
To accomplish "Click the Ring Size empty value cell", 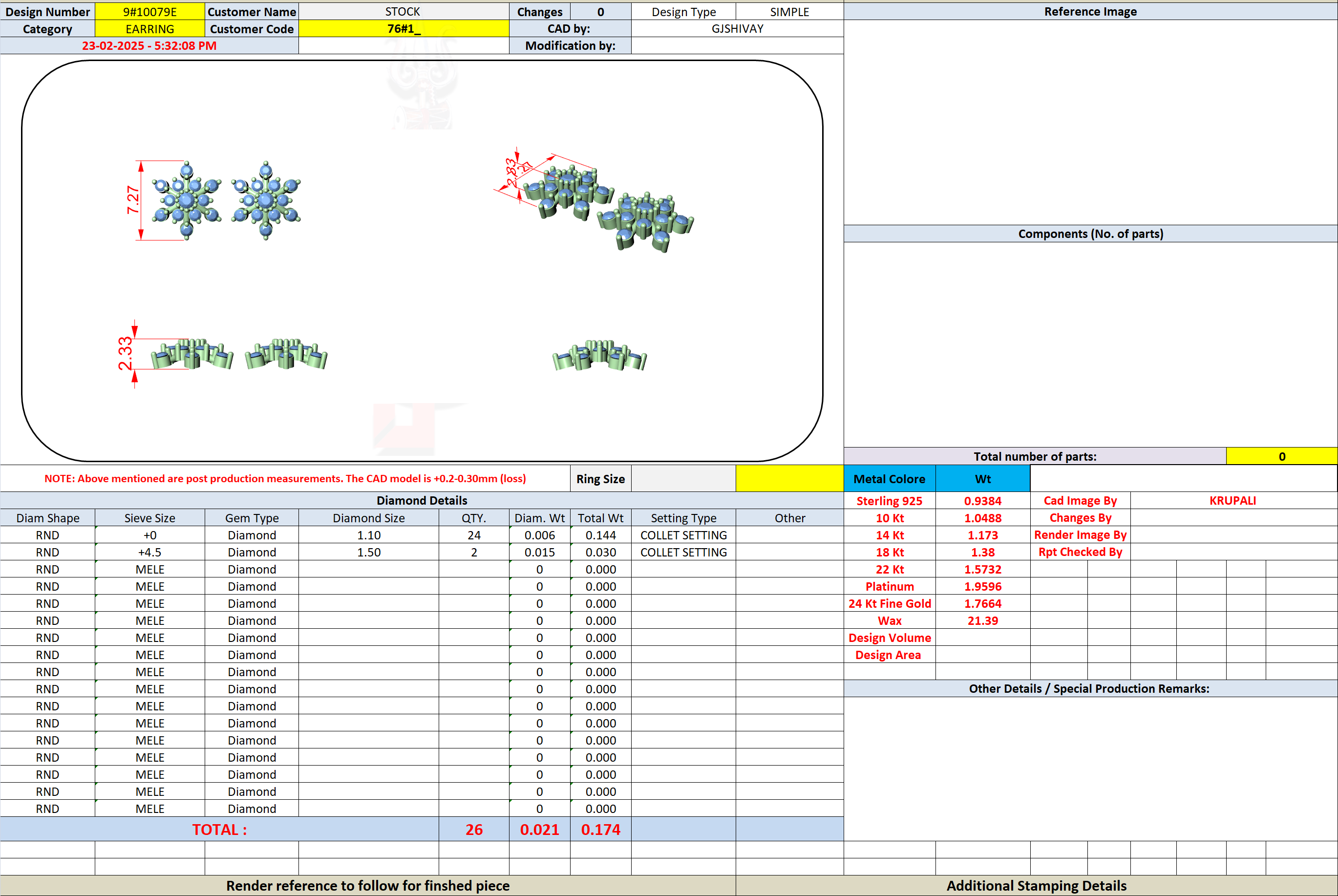I will coord(683,479).
